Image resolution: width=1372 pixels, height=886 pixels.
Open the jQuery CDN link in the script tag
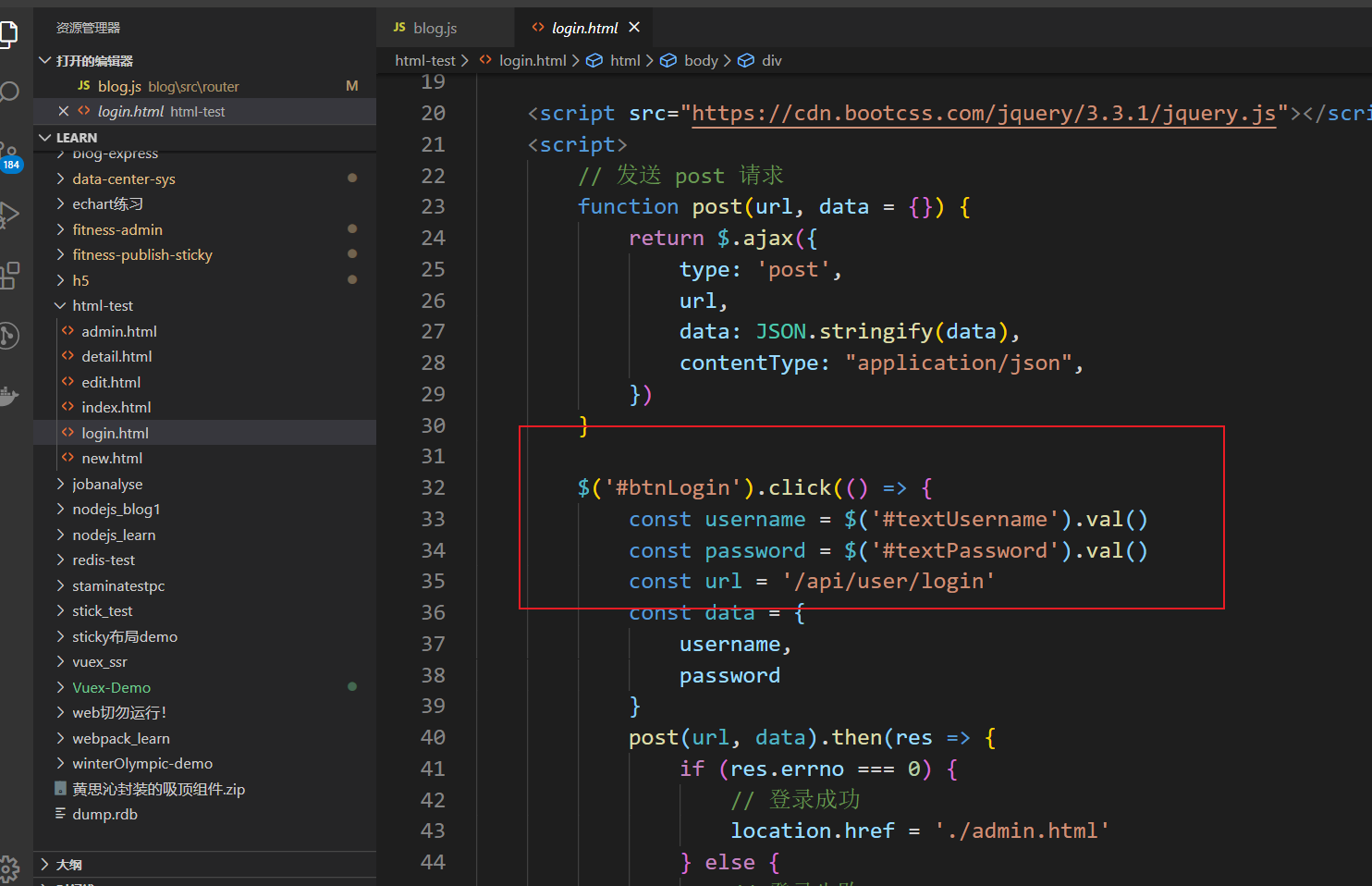click(x=984, y=113)
